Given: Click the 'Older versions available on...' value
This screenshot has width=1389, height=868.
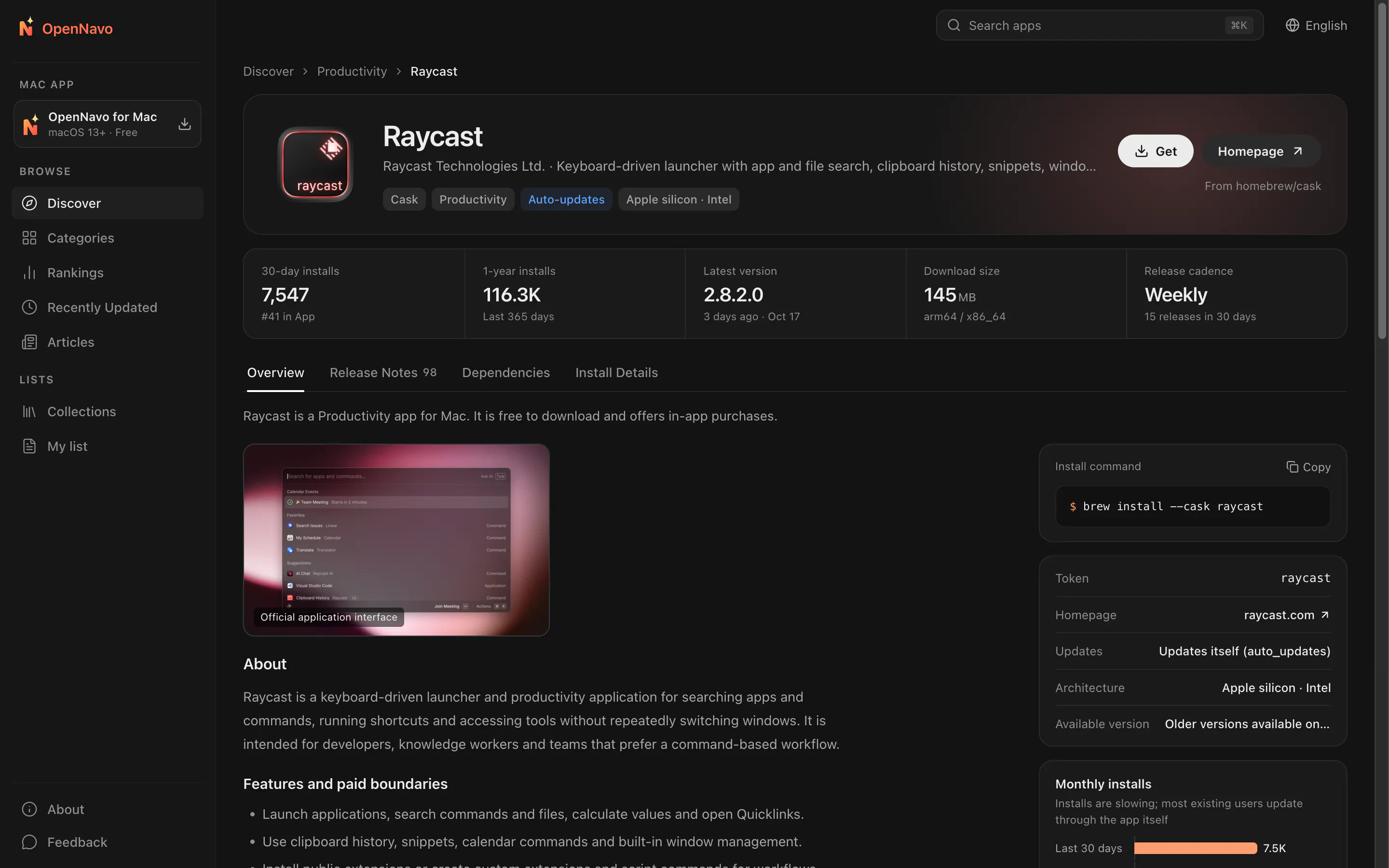Looking at the screenshot, I should coord(1247,724).
